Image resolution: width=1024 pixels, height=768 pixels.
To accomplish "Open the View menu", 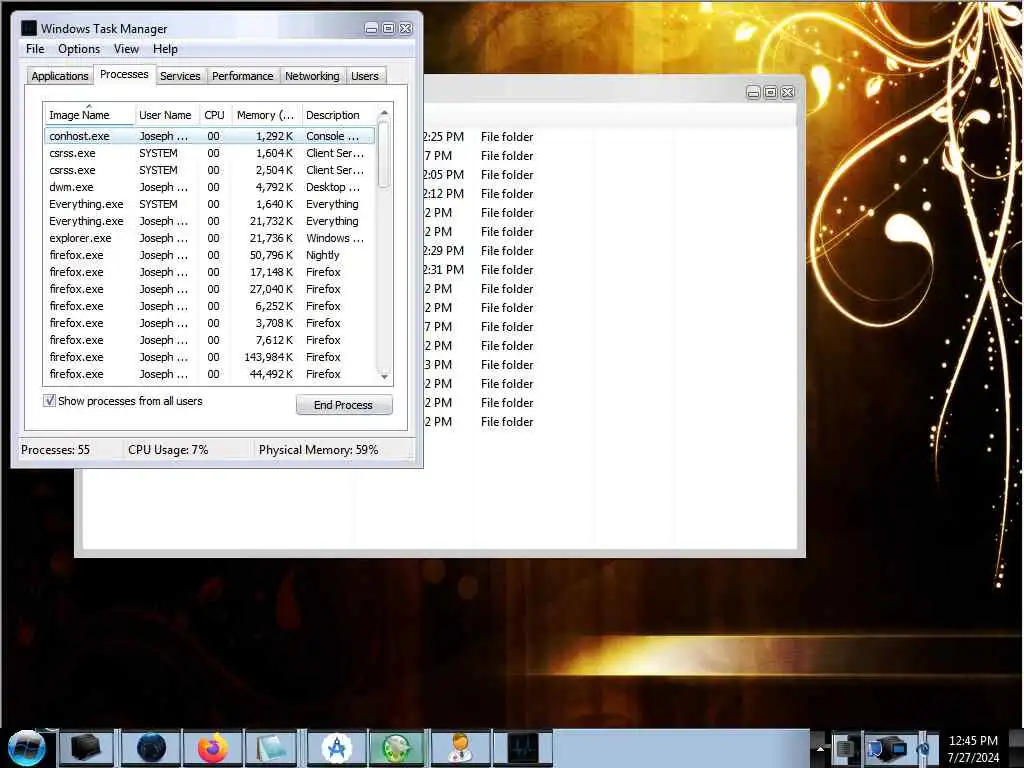I will 126,49.
